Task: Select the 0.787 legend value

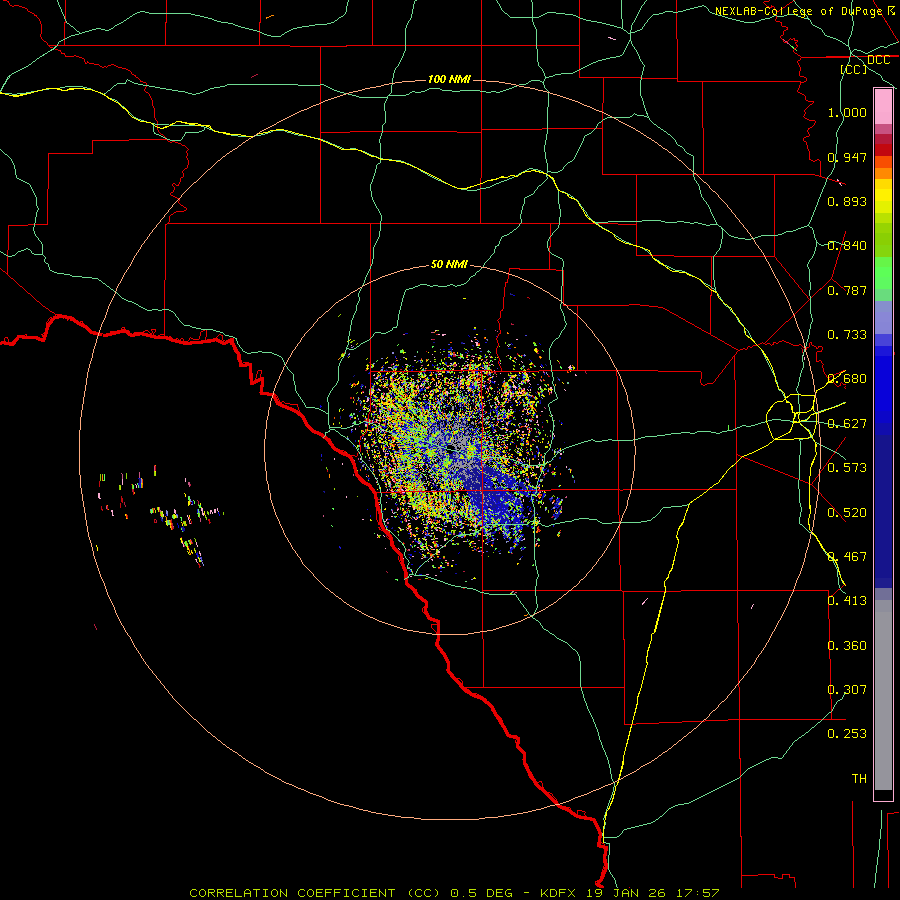Action: click(847, 290)
